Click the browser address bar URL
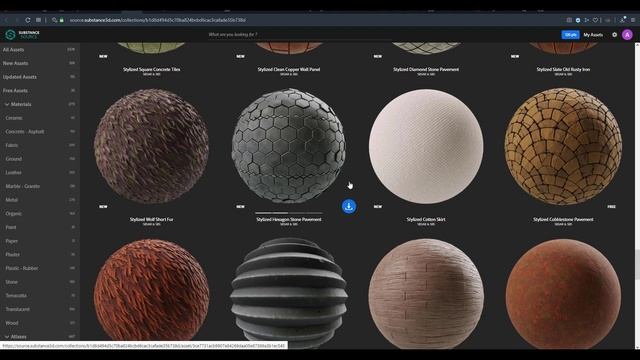The width and height of the screenshot is (640, 360). point(158,20)
